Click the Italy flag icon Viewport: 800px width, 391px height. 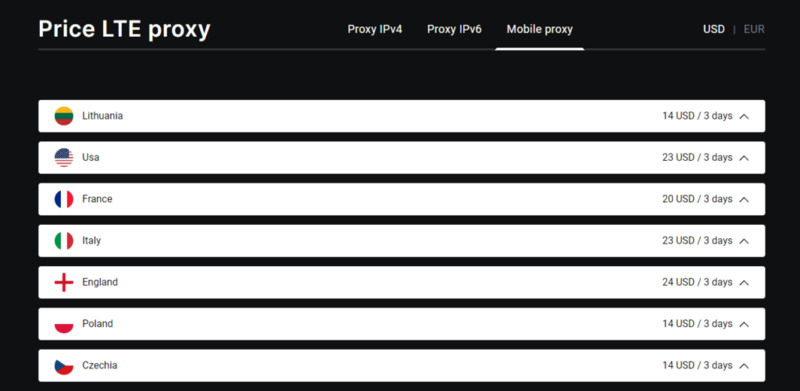(x=64, y=240)
